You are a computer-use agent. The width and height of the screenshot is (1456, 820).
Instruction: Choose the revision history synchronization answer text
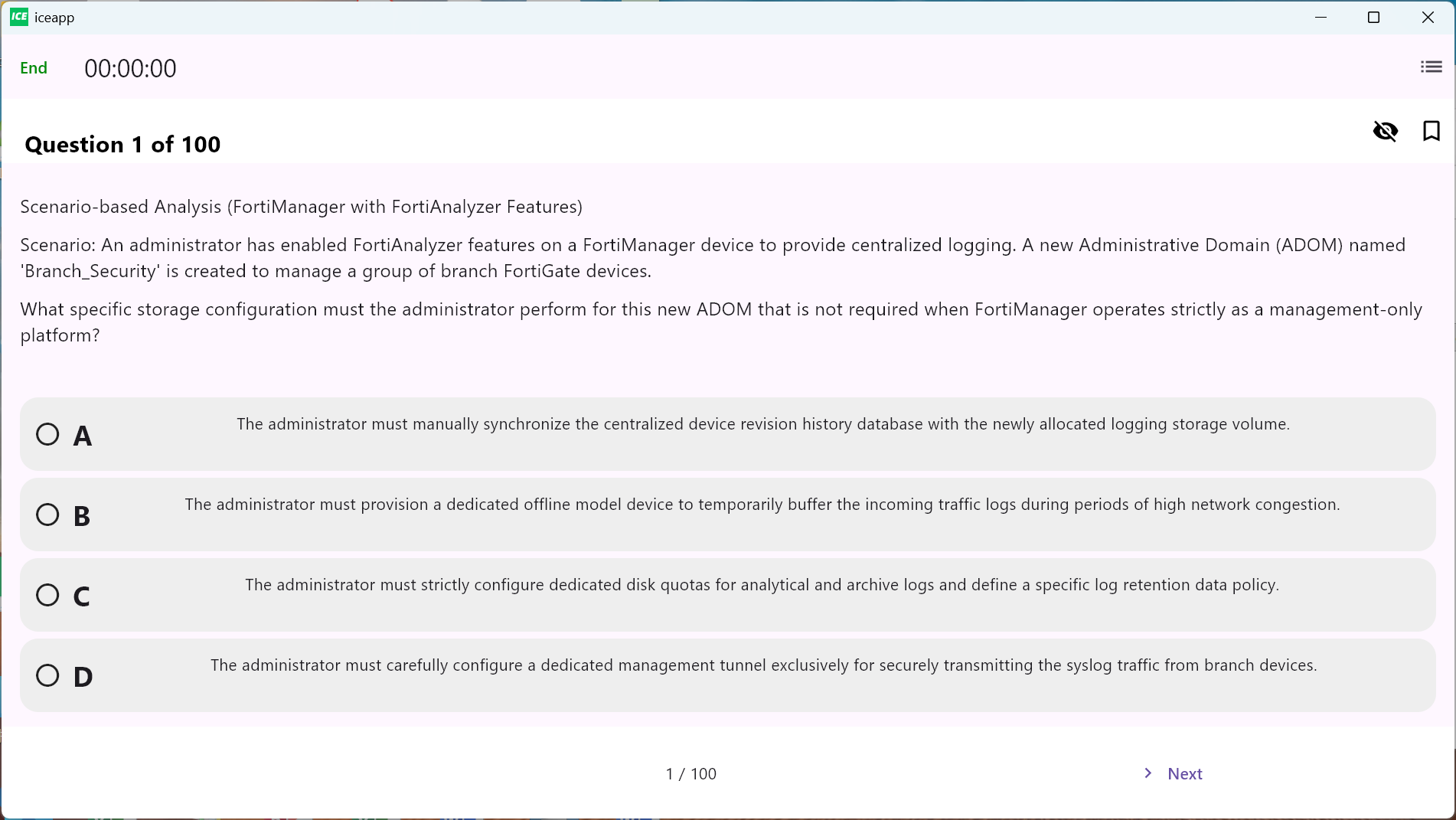763,424
